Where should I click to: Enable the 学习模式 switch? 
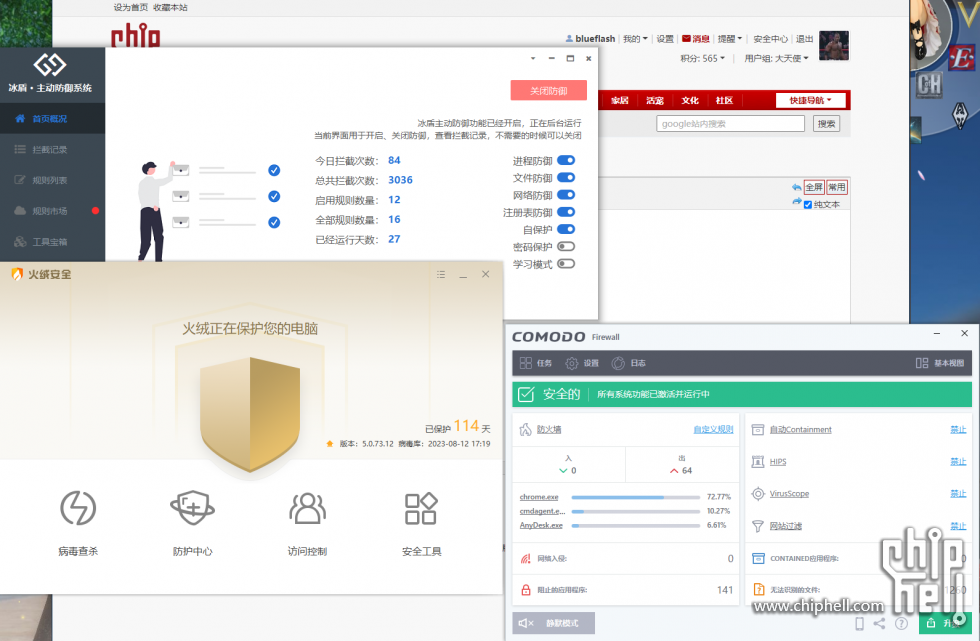566,264
